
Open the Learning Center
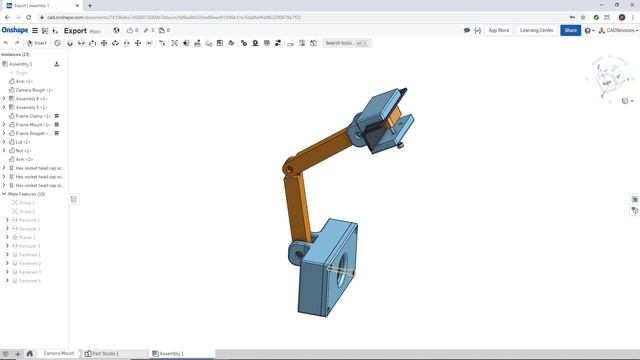pos(536,30)
